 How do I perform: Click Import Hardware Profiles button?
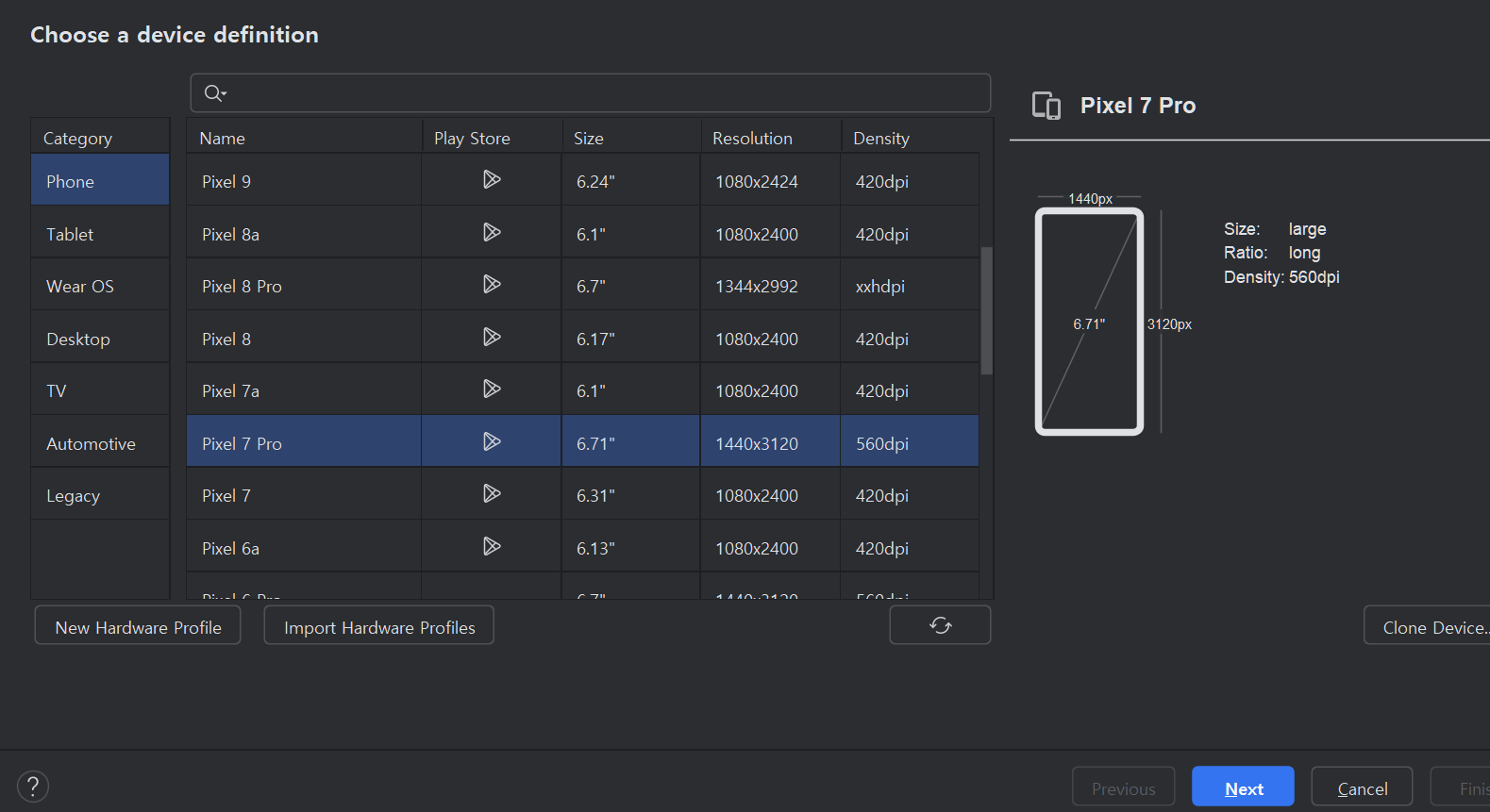tap(378, 626)
